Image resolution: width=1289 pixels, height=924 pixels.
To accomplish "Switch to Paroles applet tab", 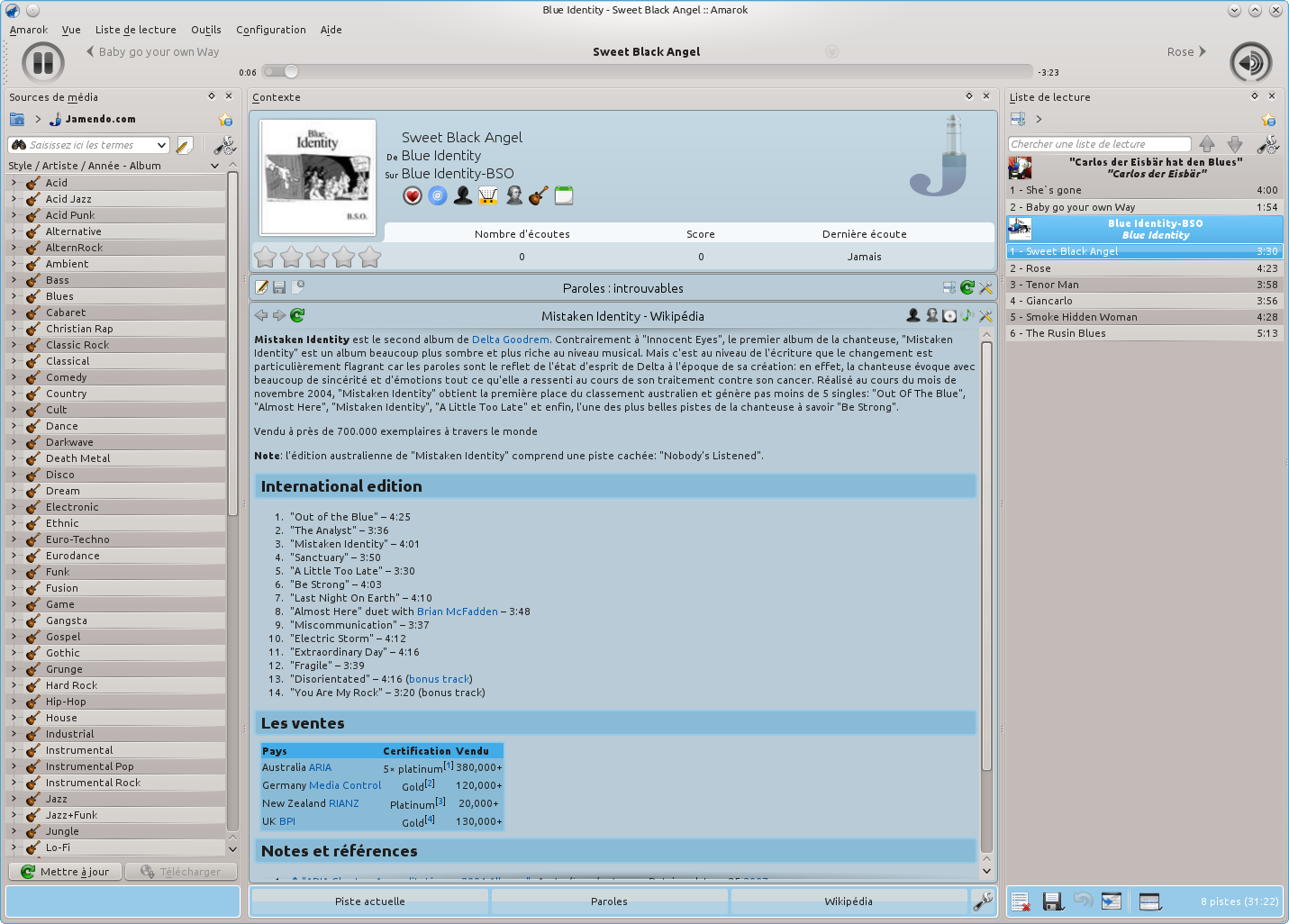I will pos(609,901).
